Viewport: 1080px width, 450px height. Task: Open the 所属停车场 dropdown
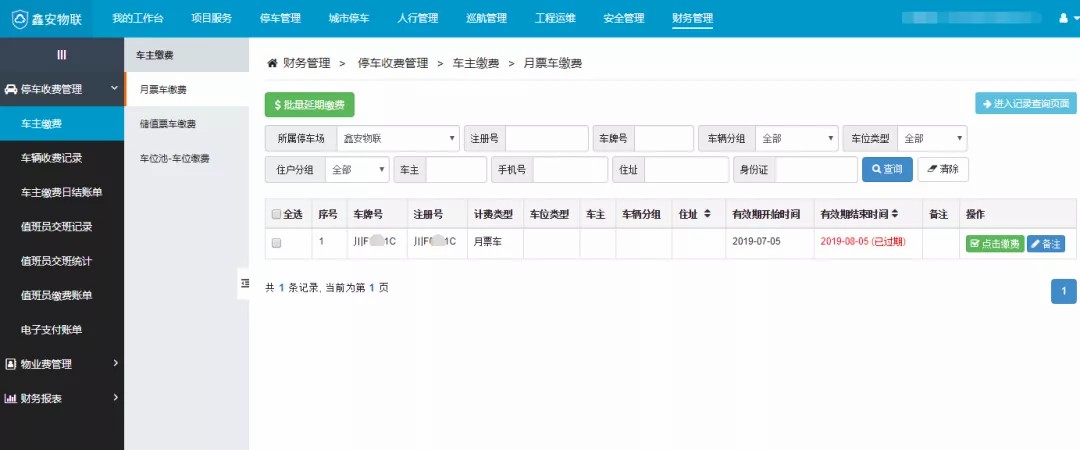[397, 138]
